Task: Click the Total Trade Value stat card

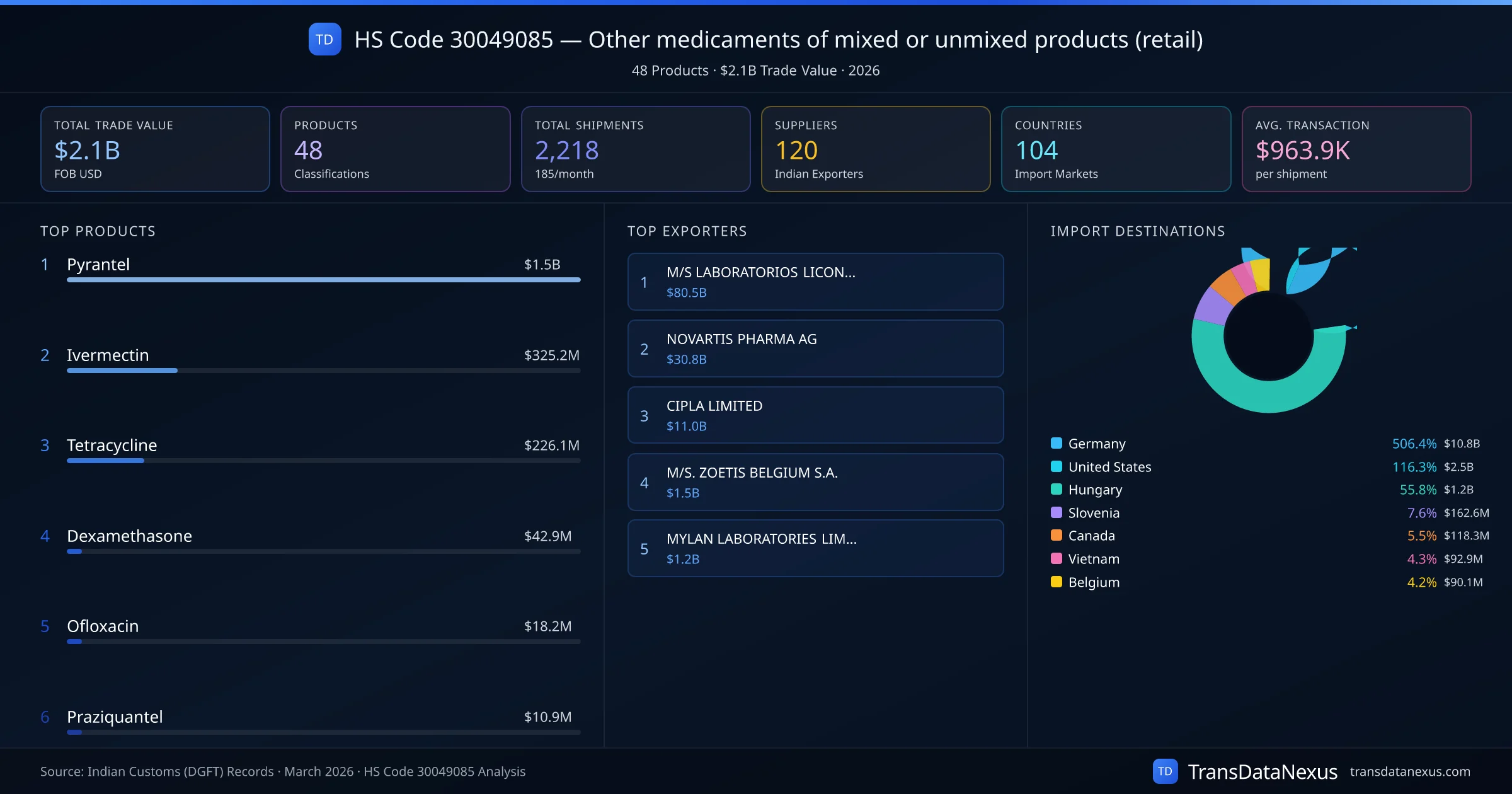Action: (x=155, y=149)
